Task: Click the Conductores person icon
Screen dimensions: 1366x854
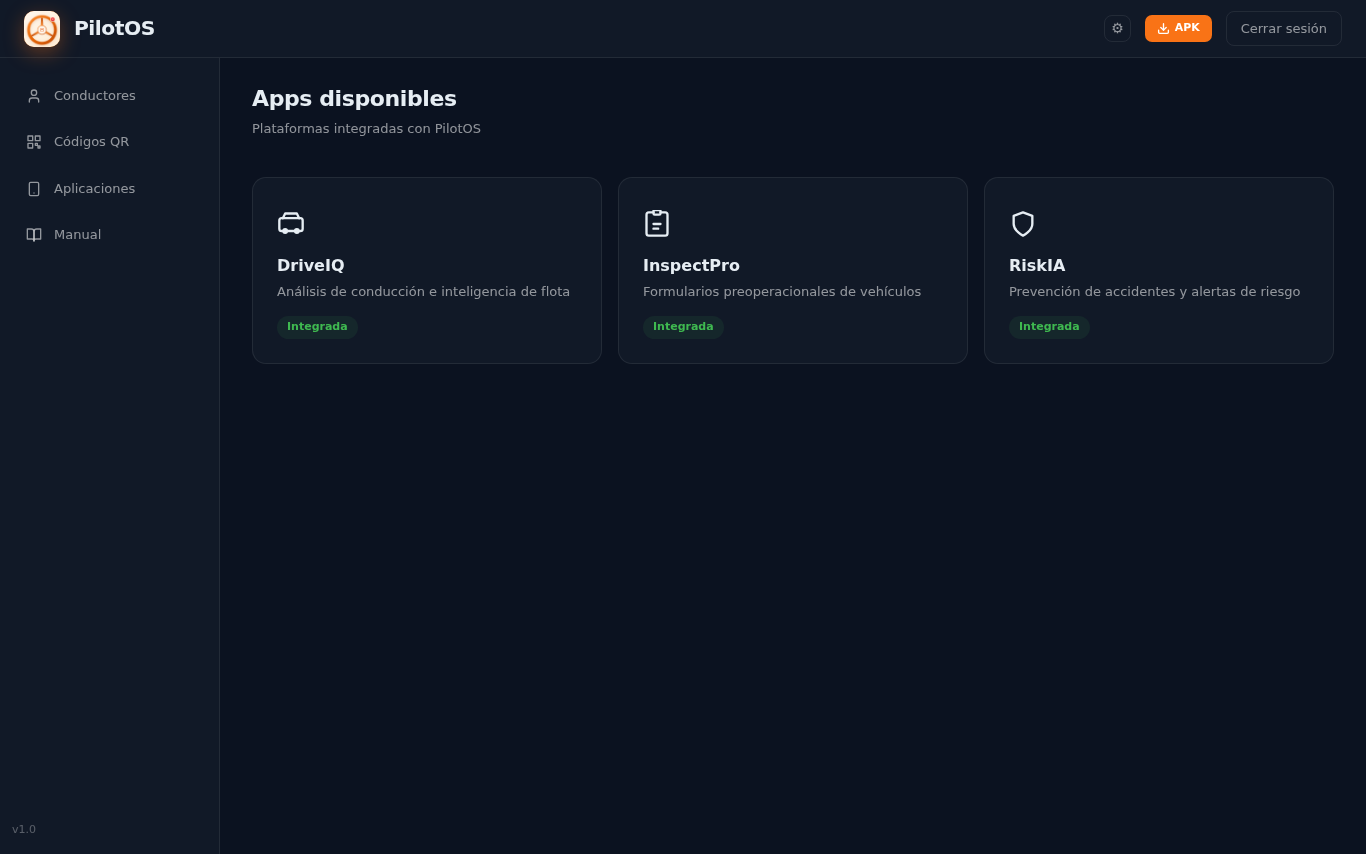Action: 34,96
